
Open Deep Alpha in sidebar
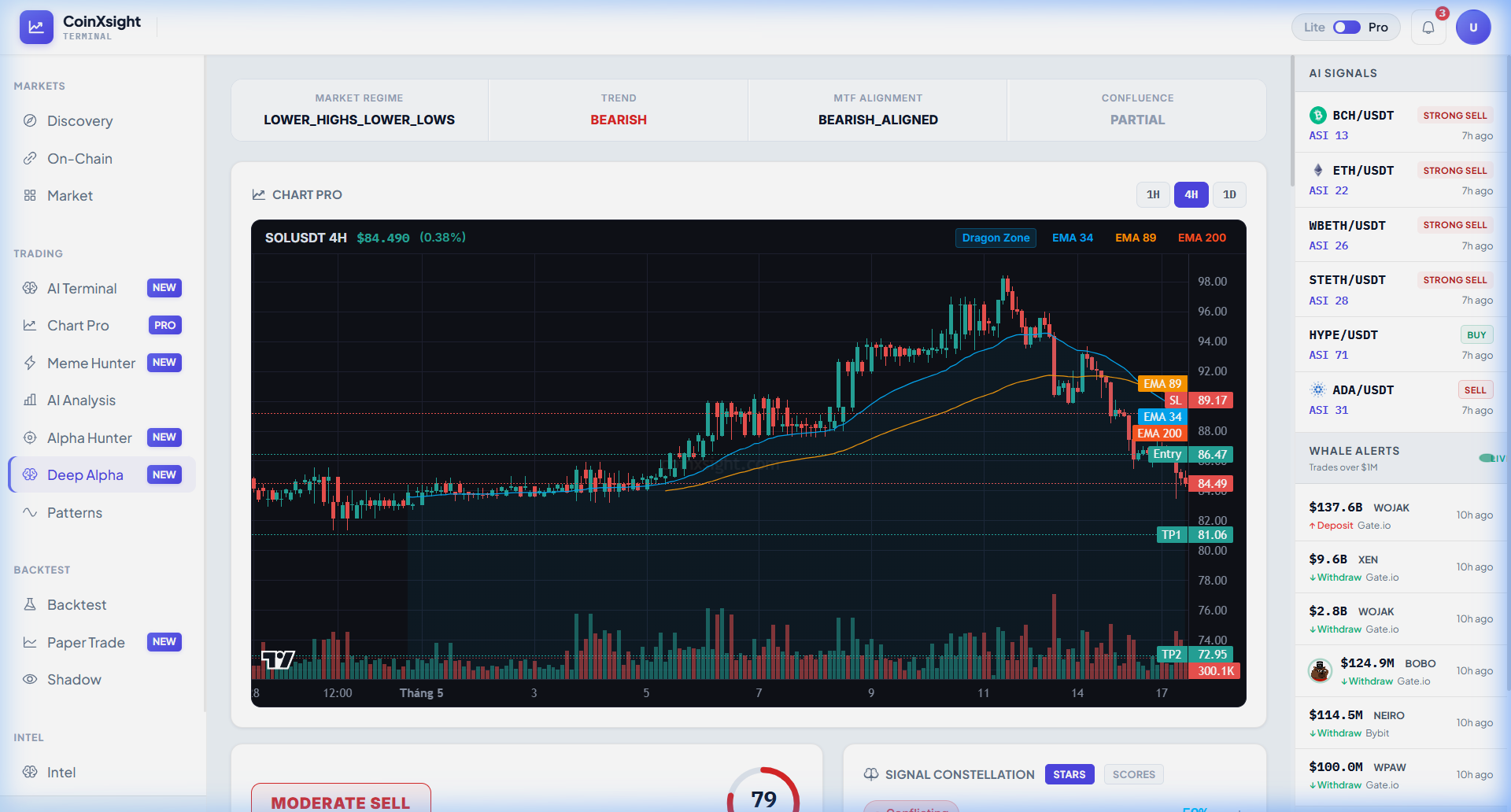pyautogui.click(x=102, y=474)
